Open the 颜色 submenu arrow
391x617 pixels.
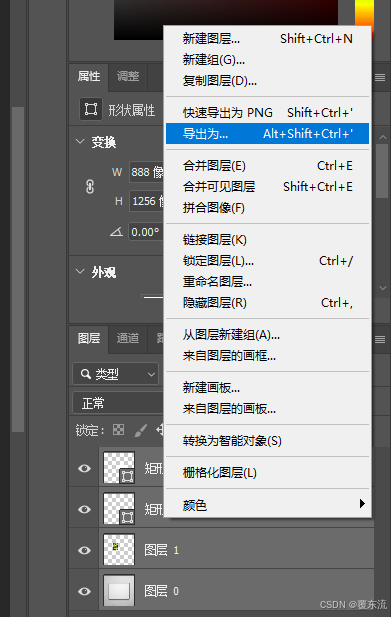click(x=362, y=504)
